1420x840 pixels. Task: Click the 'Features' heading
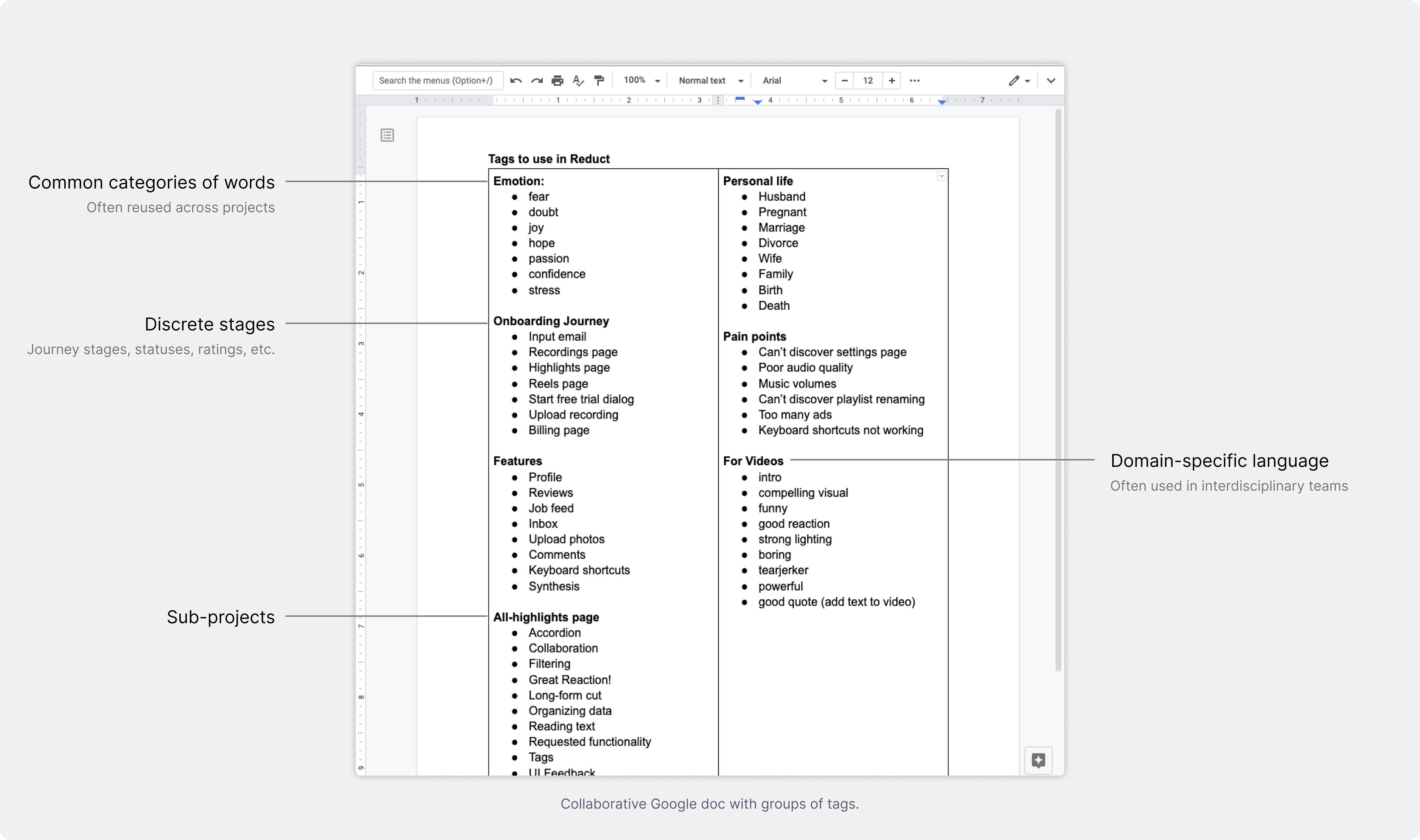tap(517, 461)
